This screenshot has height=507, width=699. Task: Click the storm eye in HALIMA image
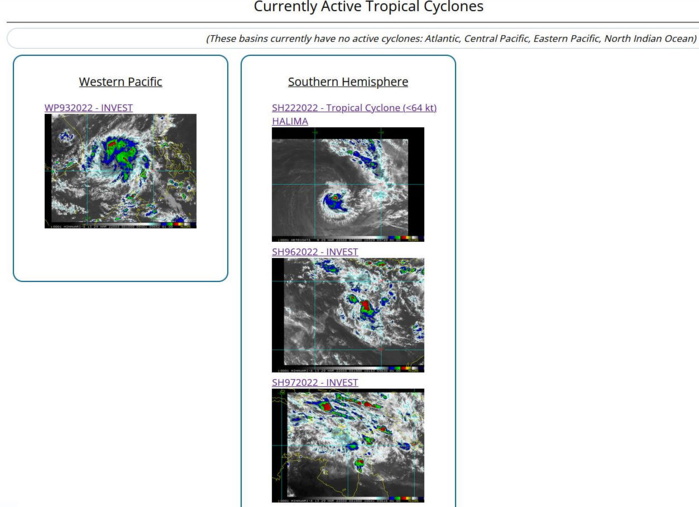(333, 202)
